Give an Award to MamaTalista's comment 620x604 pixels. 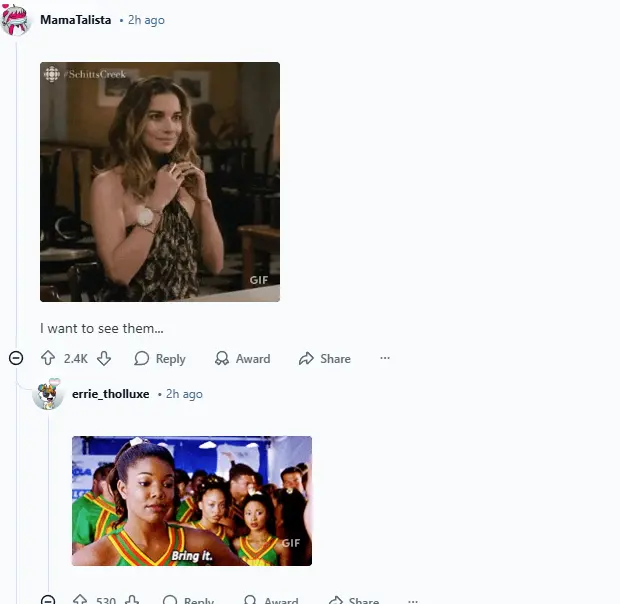[242, 358]
